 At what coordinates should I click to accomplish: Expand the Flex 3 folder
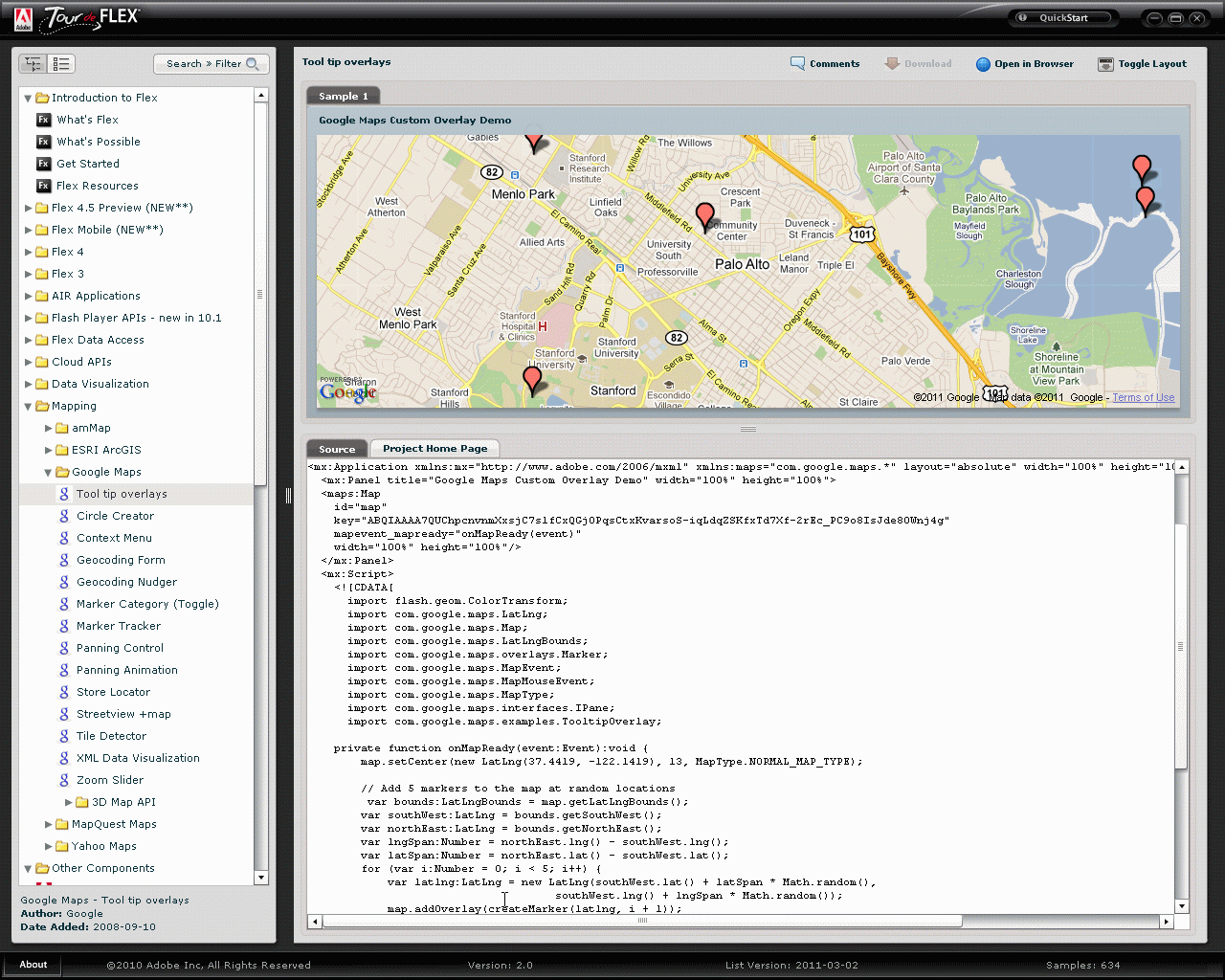pos(29,274)
